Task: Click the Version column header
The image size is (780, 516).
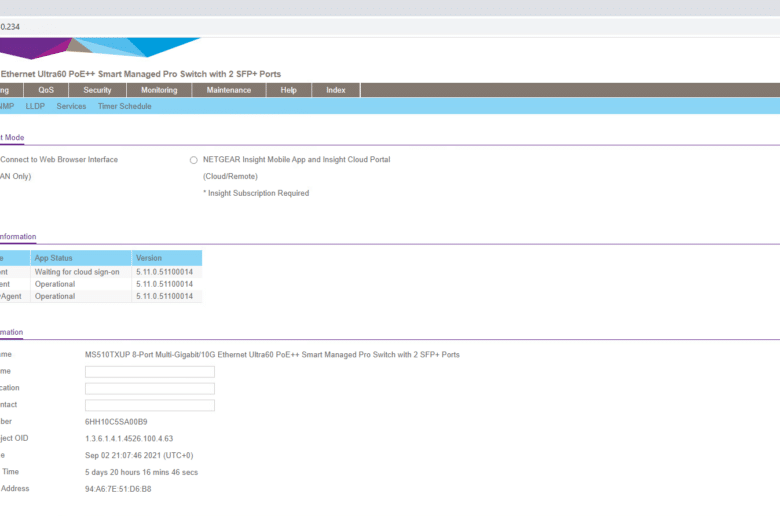Action: point(167,258)
